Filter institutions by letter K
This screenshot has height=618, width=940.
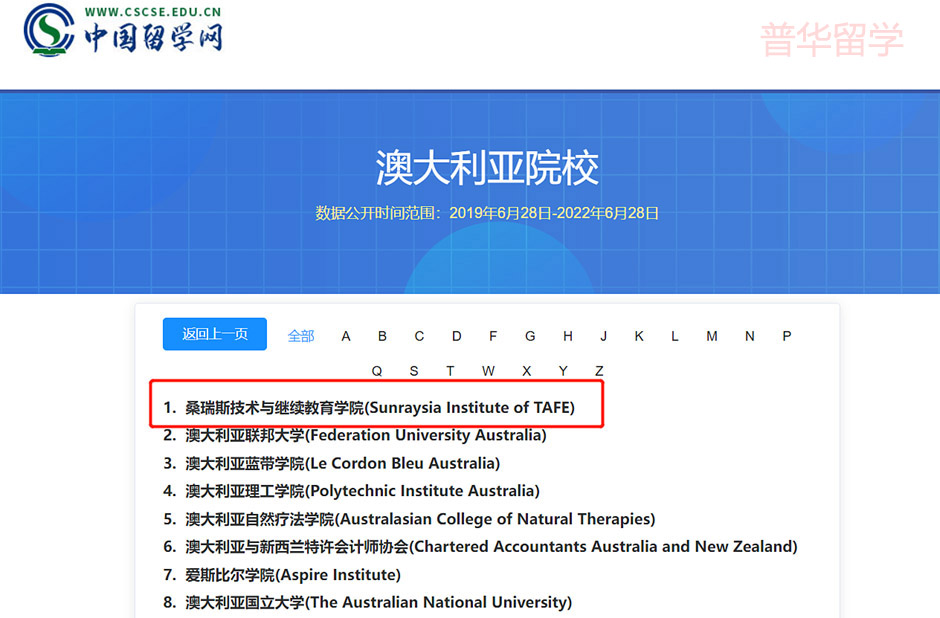point(639,336)
